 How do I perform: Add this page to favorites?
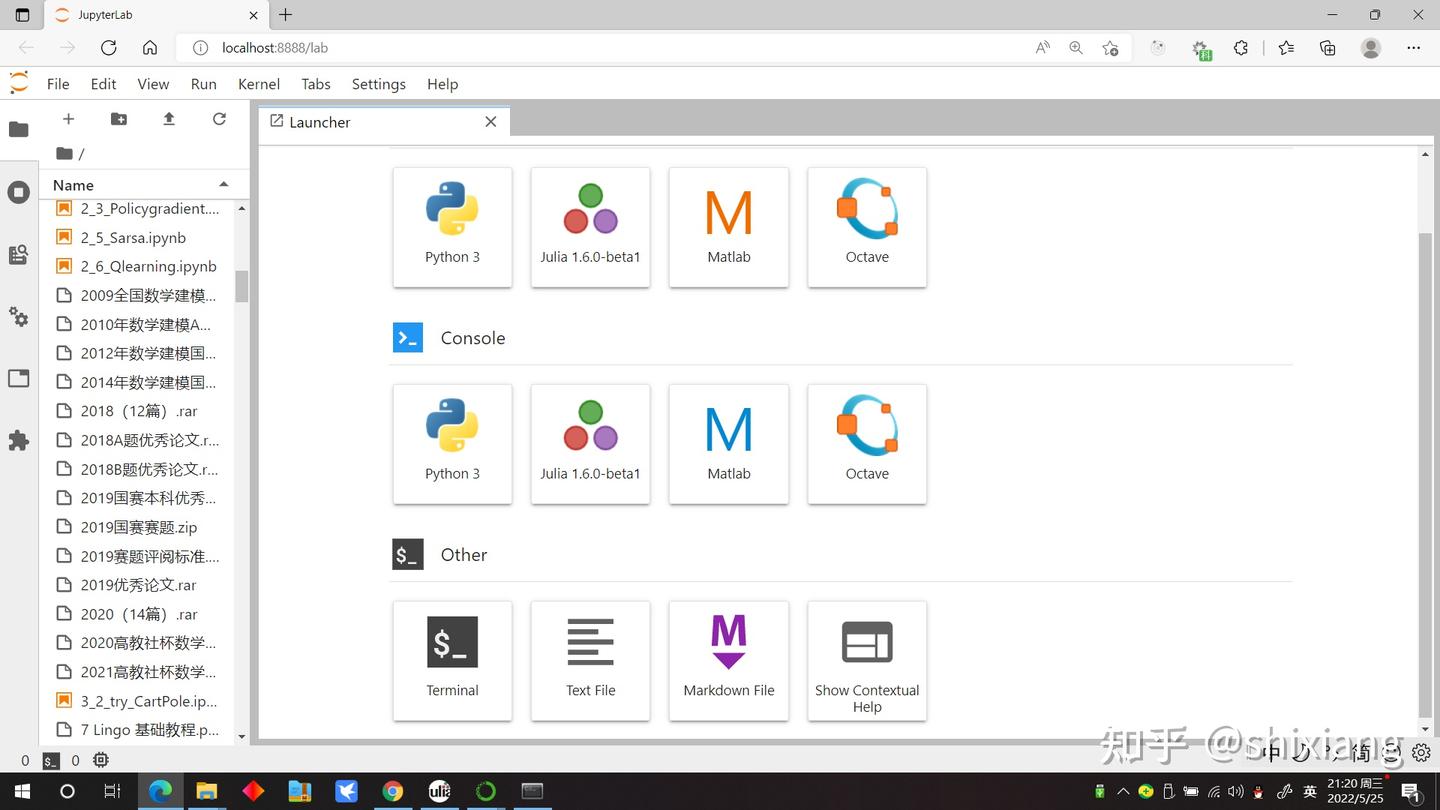1110,48
